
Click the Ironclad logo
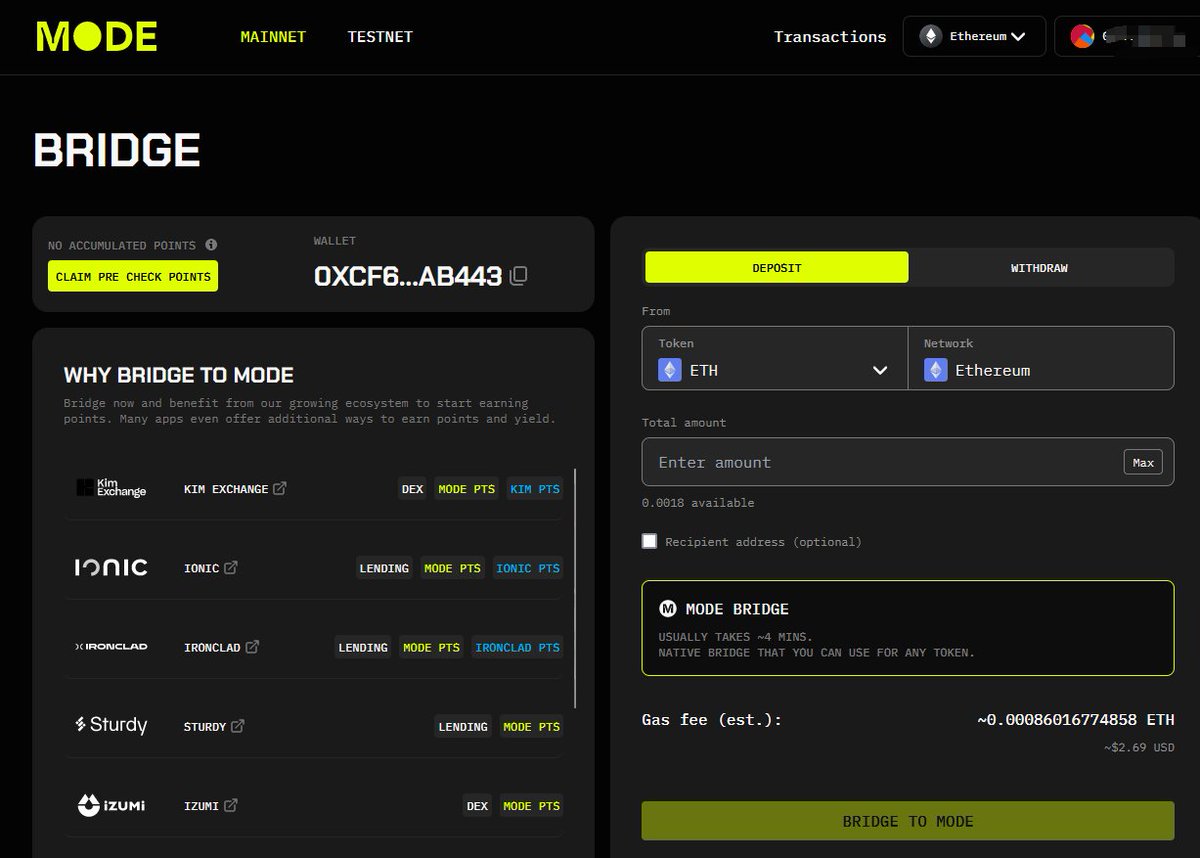pos(111,646)
